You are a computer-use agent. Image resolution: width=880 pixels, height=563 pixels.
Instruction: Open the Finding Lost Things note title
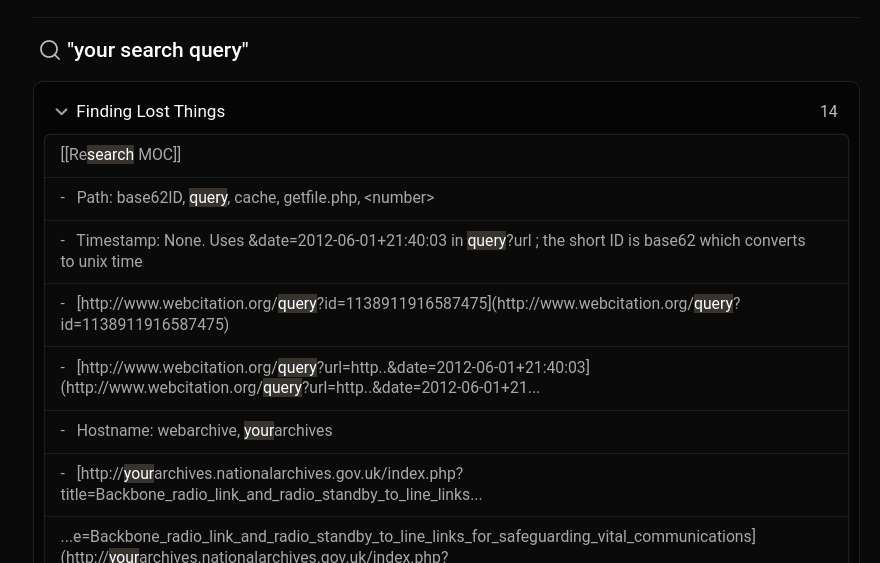(x=150, y=111)
